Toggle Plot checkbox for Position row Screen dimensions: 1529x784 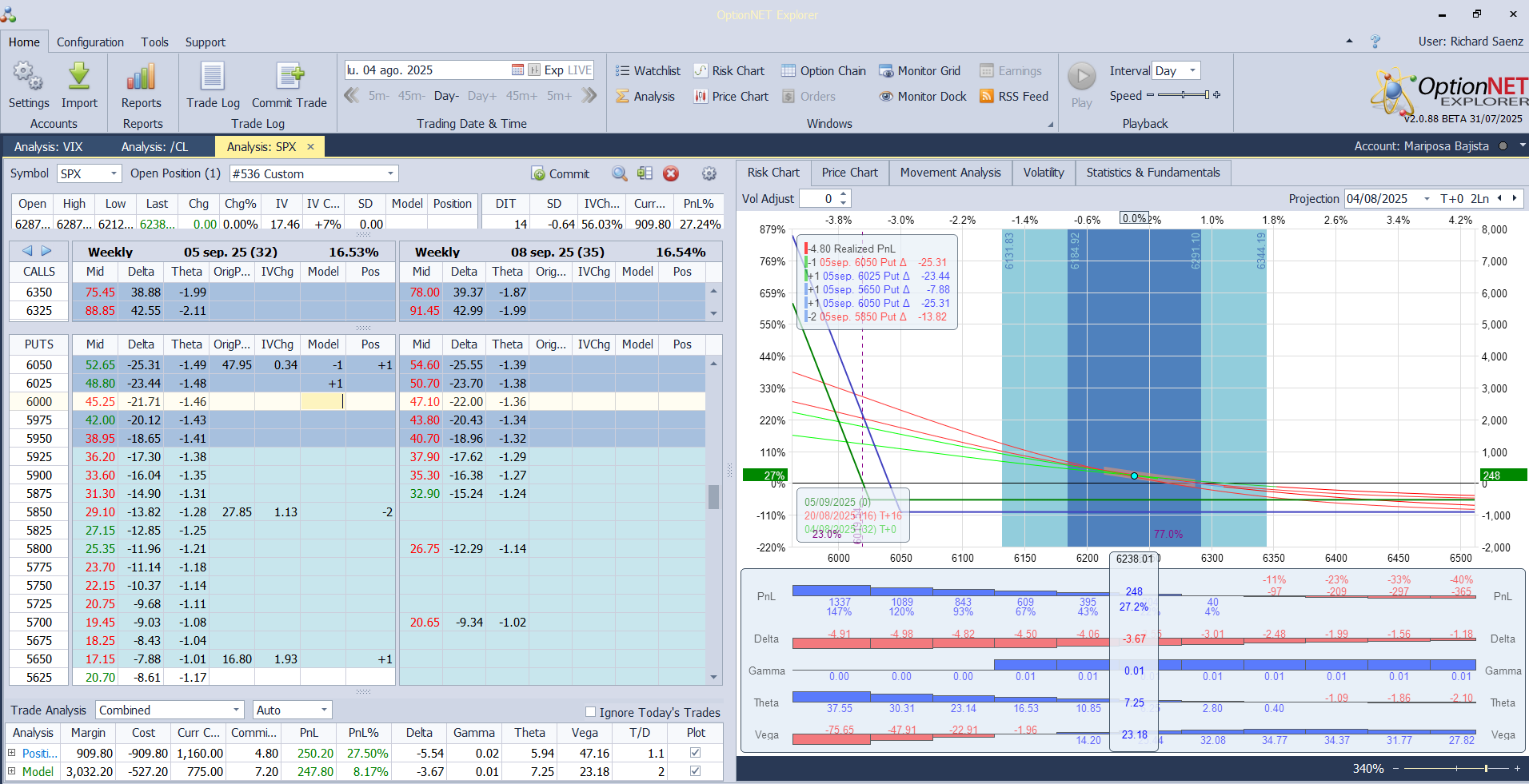point(695,753)
